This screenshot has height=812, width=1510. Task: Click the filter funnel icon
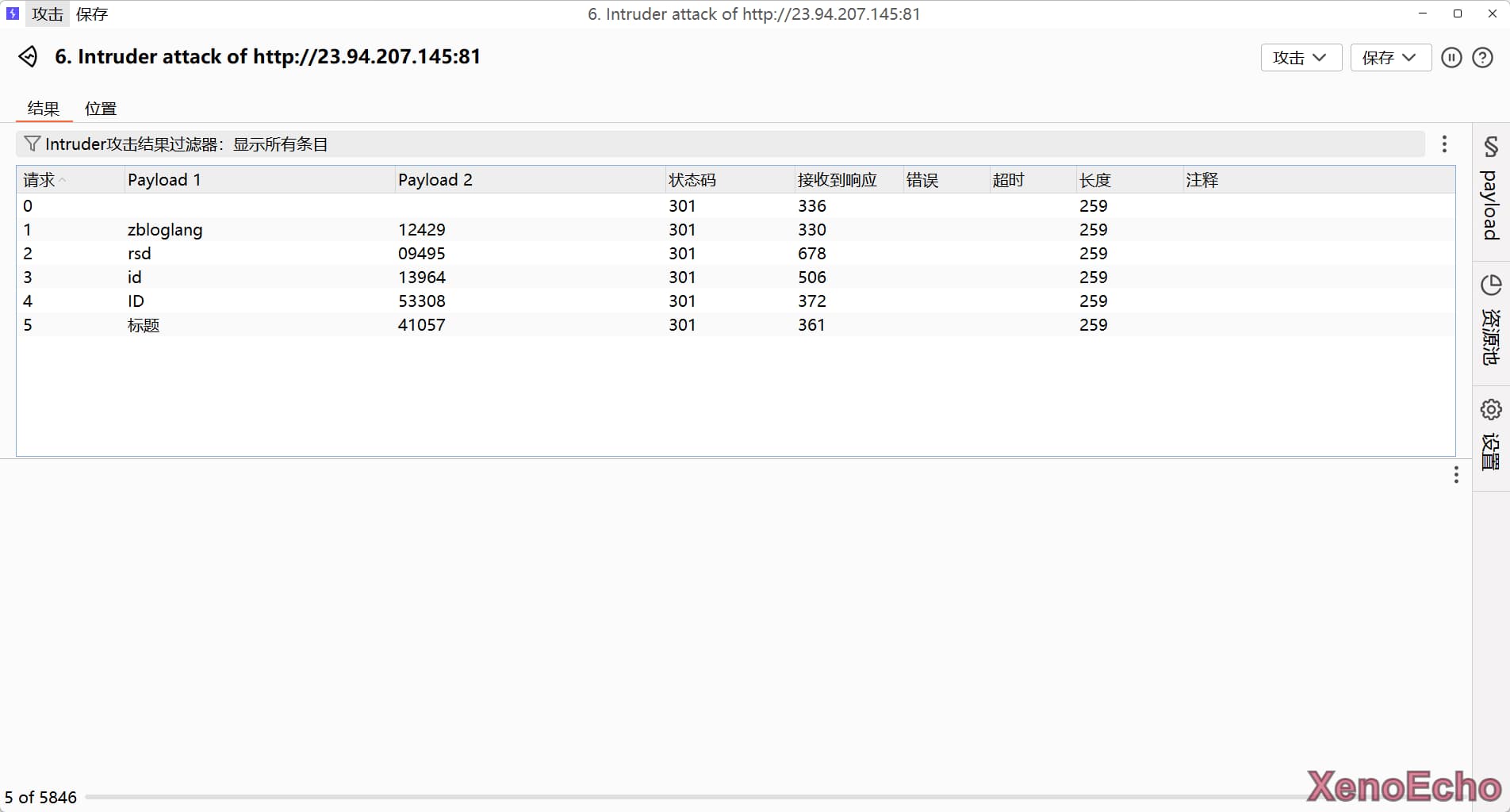tap(32, 144)
